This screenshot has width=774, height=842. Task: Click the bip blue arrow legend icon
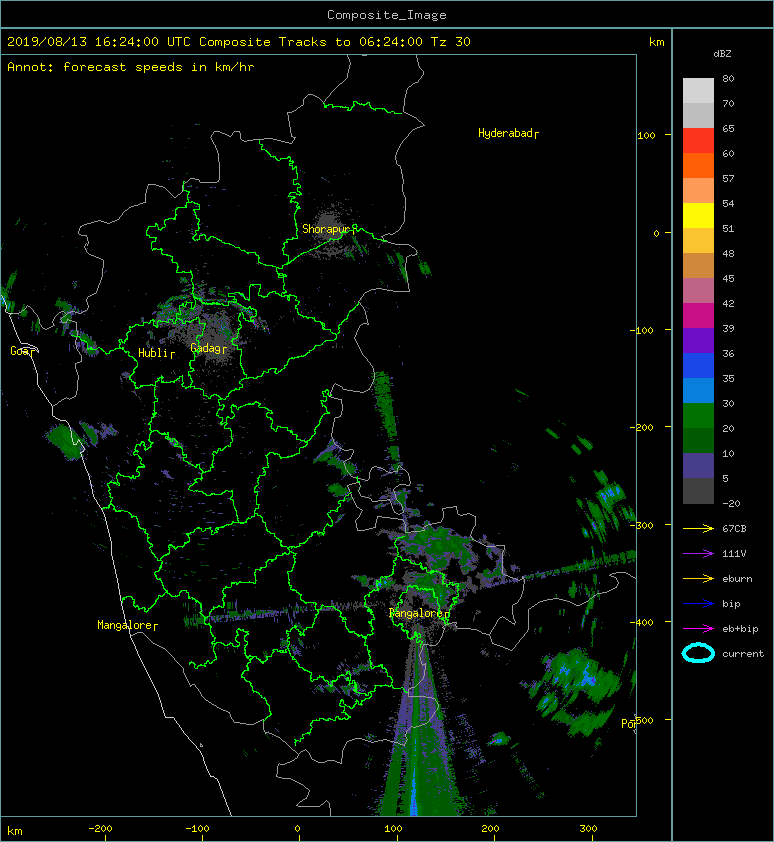coord(698,604)
